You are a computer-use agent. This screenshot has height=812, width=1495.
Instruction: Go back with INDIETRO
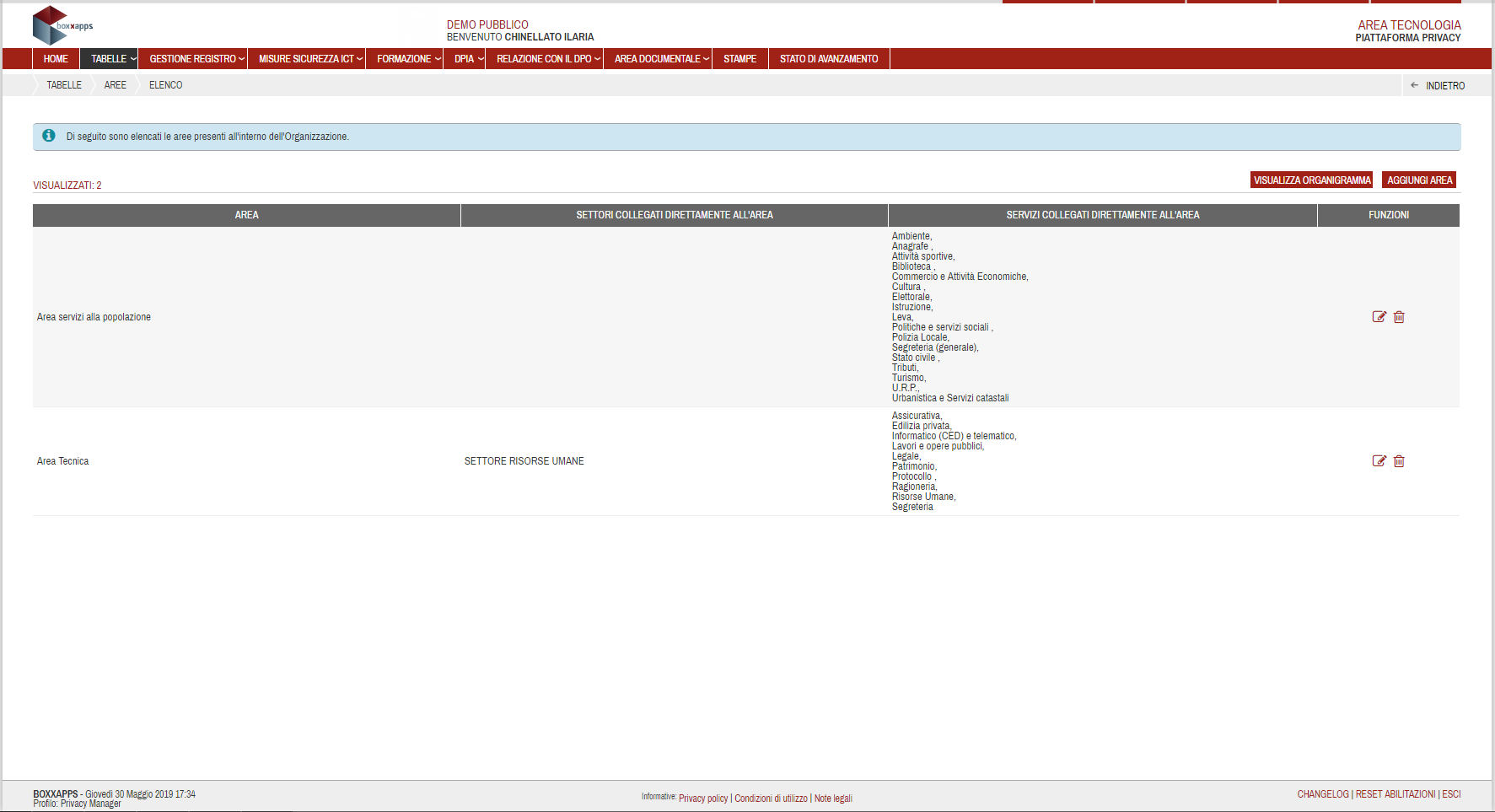click(x=1438, y=85)
